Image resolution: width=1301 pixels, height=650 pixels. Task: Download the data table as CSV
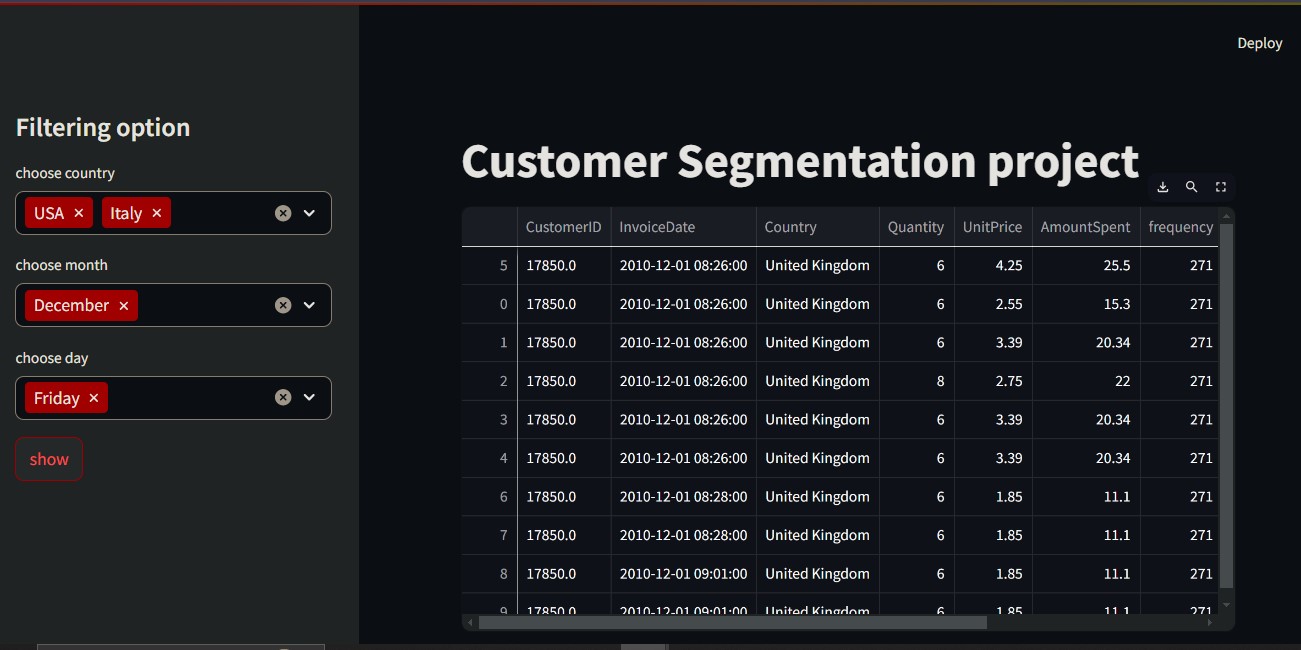click(1163, 187)
